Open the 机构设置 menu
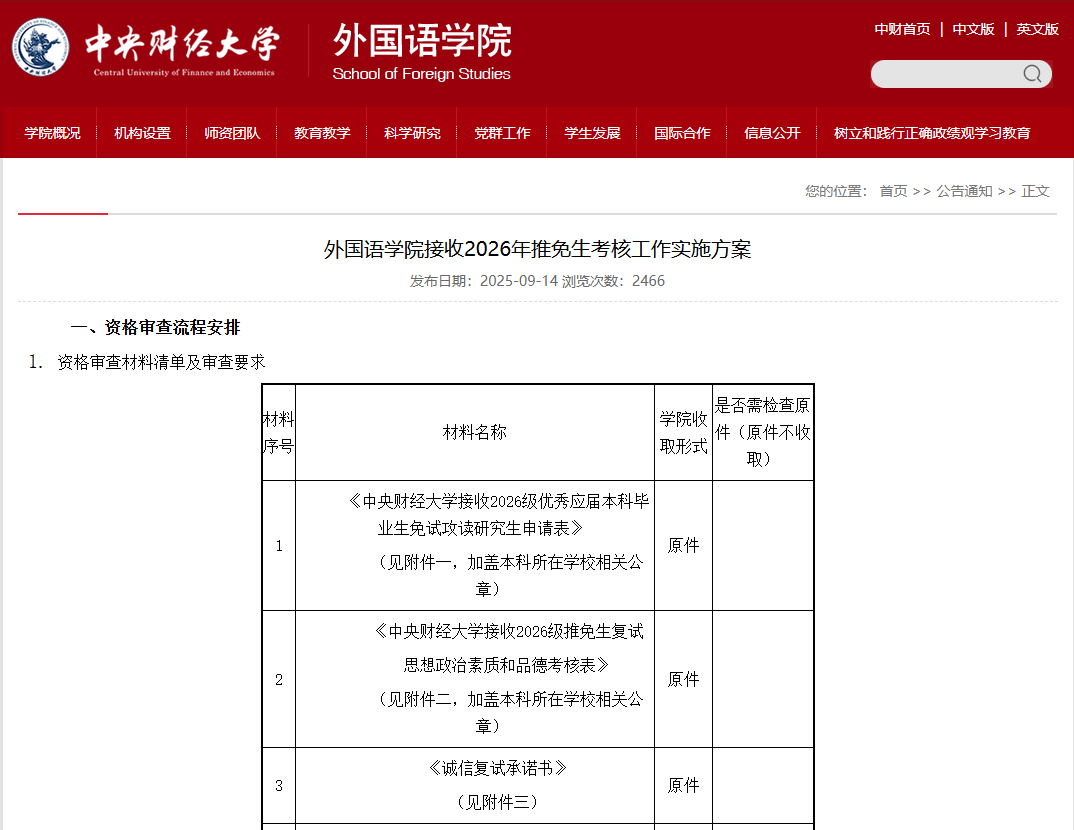Image resolution: width=1074 pixels, height=830 pixels. [142, 133]
